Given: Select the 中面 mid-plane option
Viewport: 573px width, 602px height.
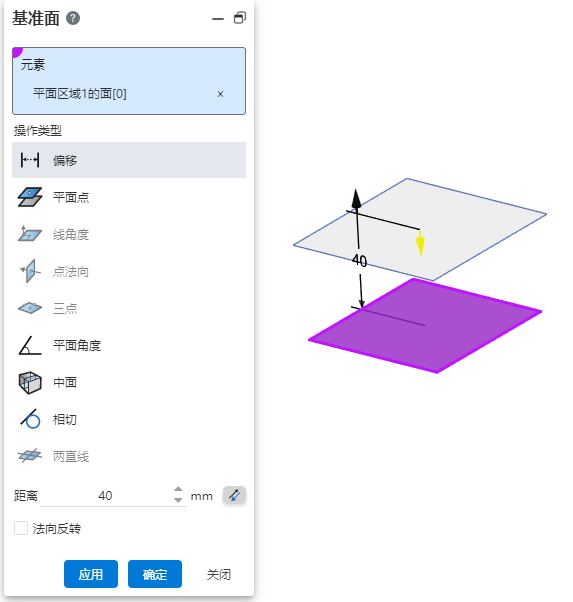Looking at the screenshot, I should [x=129, y=382].
